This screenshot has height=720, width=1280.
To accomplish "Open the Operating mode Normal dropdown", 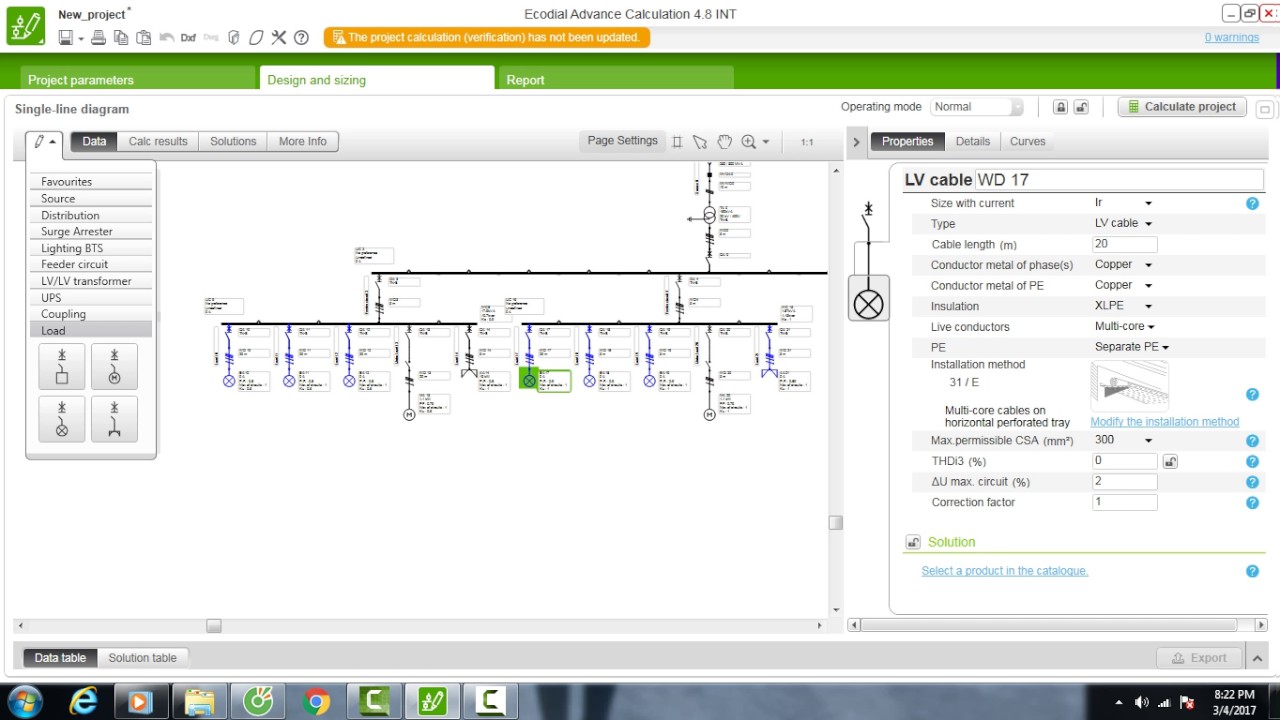I will 977,107.
